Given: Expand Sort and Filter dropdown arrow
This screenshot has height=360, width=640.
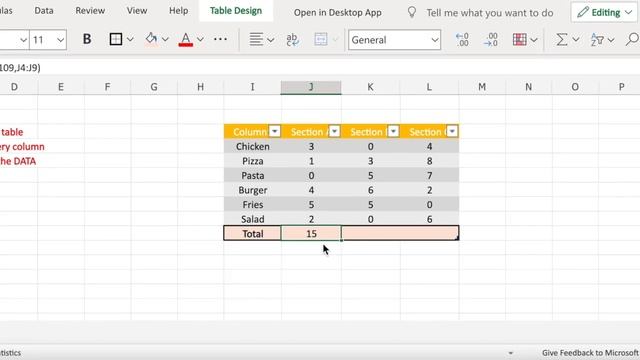Looking at the screenshot, I should click(x=611, y=40).
